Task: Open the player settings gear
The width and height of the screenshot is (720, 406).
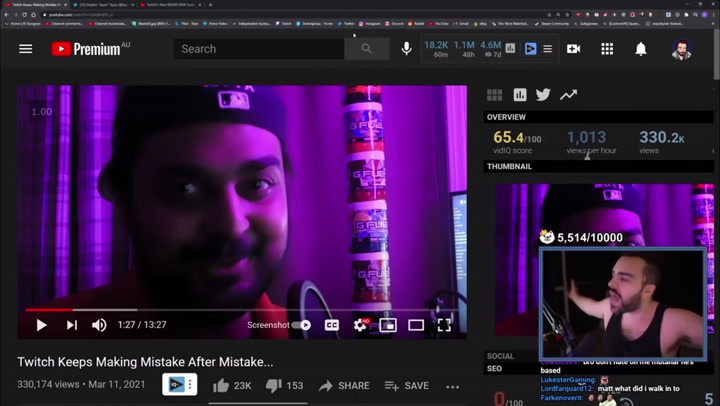Action: point(360,325)
